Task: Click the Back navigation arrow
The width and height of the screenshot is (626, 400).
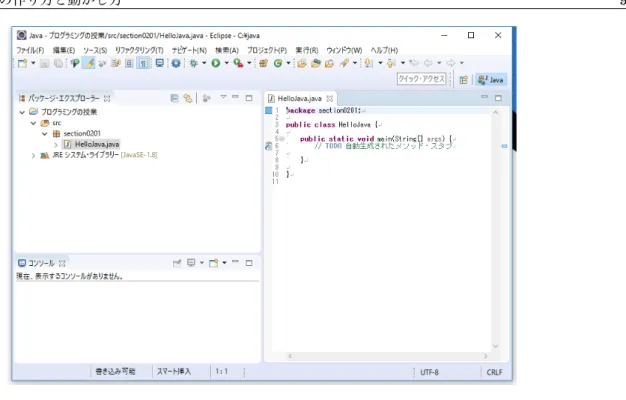Action: point(428,63)
